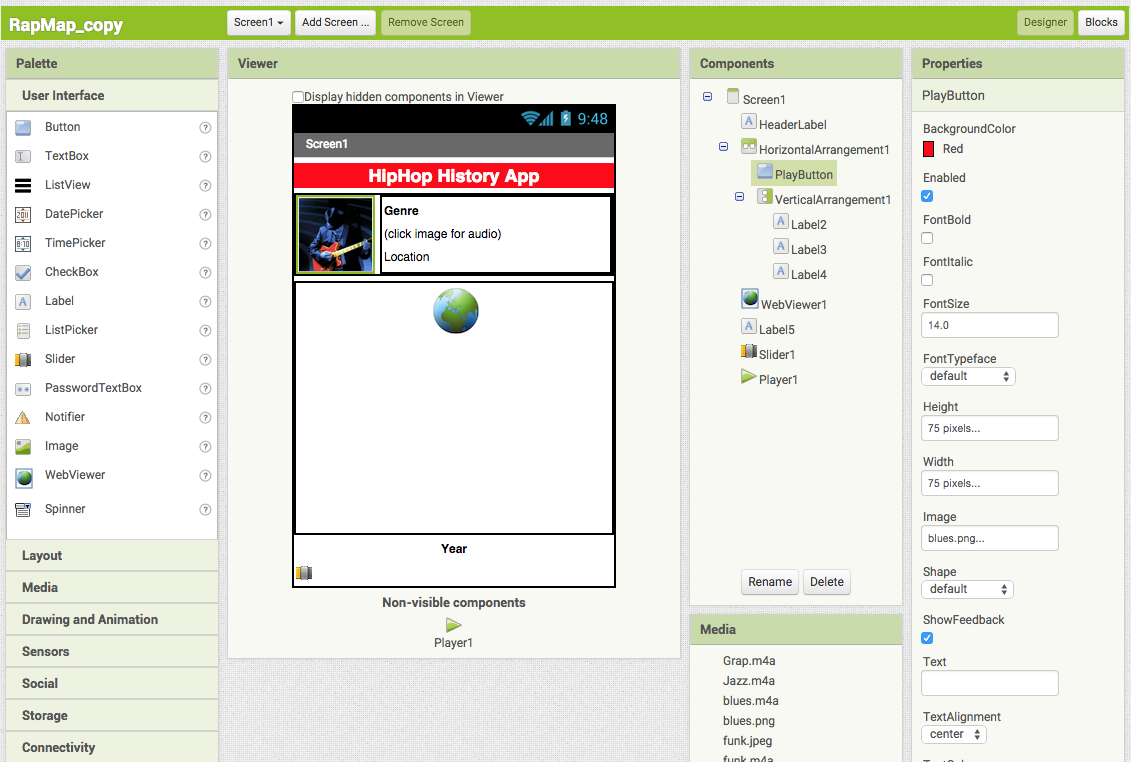Select the Slider palette icon
This screenshot has width=1131, height=762.
click(23, 359)
